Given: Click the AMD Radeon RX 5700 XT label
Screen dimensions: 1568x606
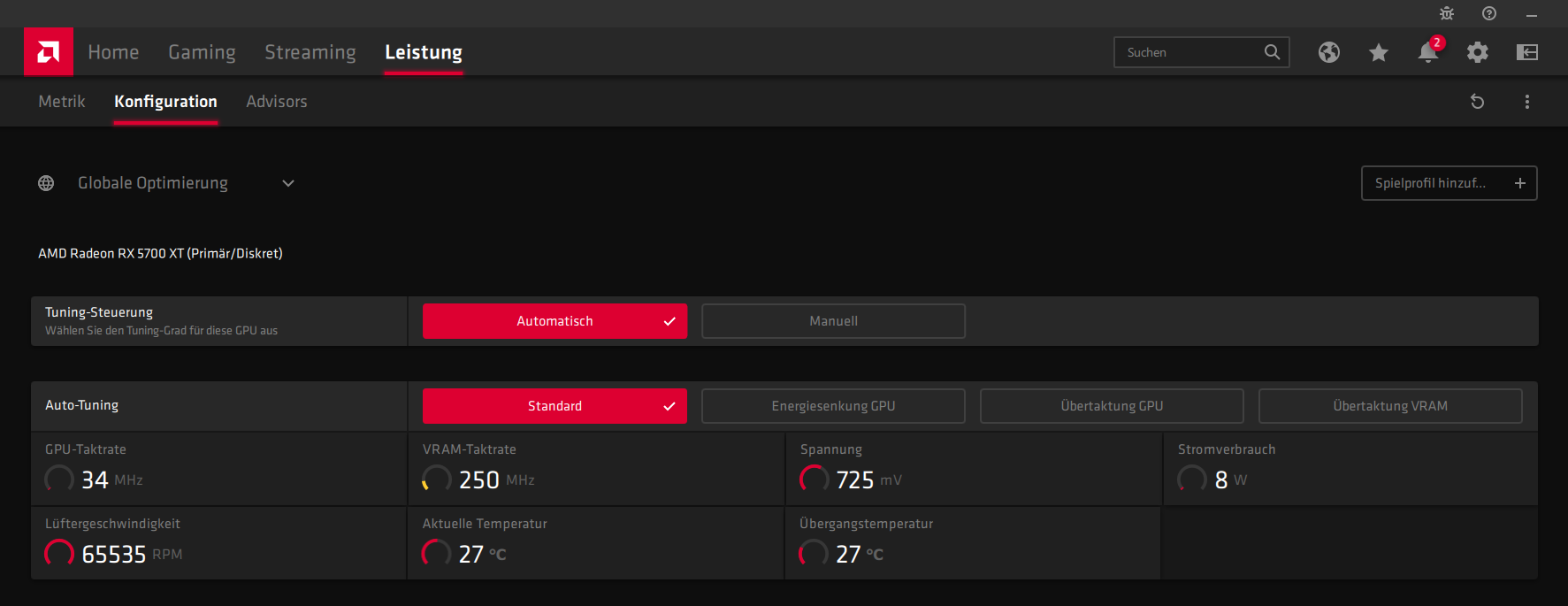Looking at the screenshot, I should (160, 253).
